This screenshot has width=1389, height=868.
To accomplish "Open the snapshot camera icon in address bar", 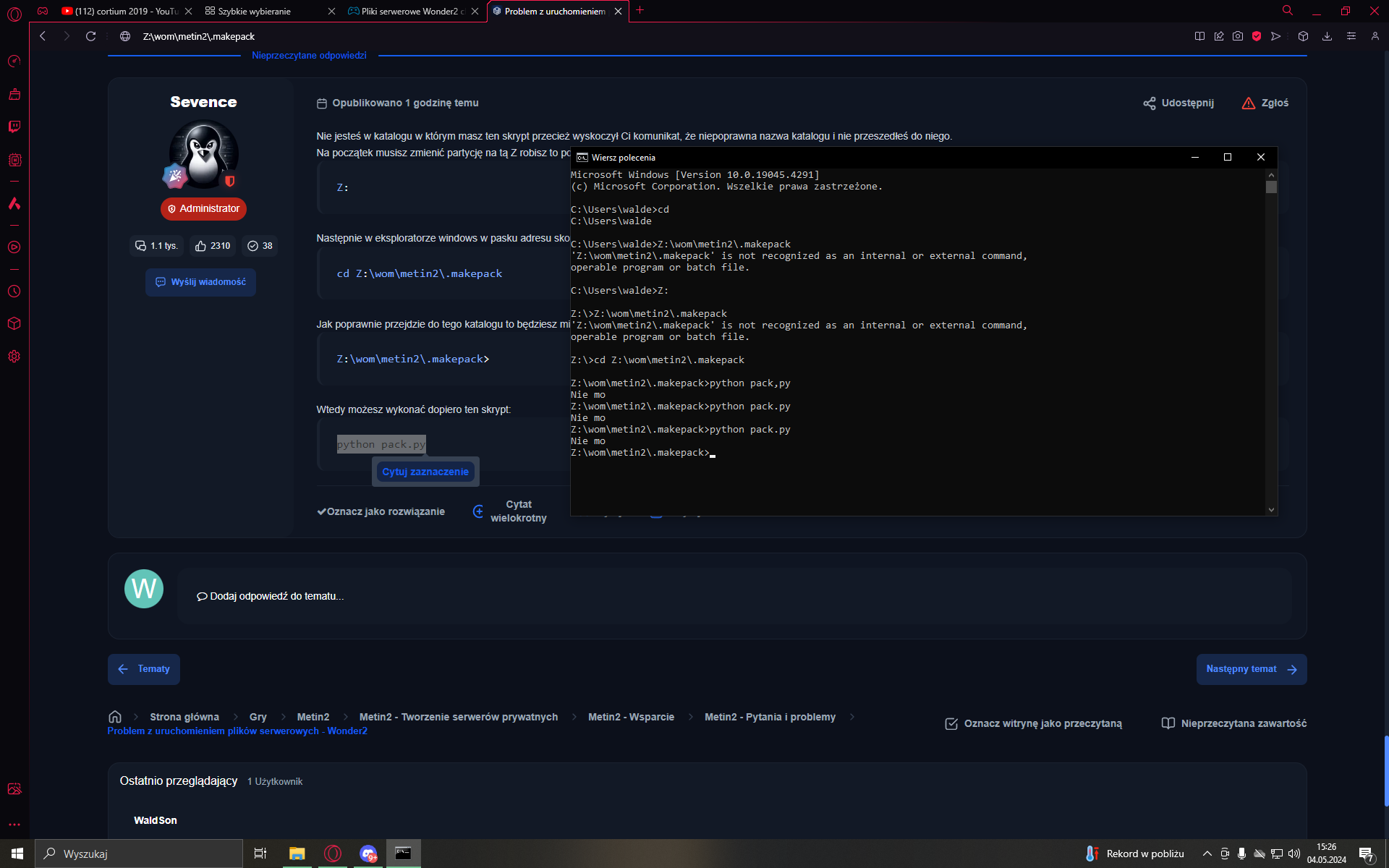I will tap(1238, 36).
